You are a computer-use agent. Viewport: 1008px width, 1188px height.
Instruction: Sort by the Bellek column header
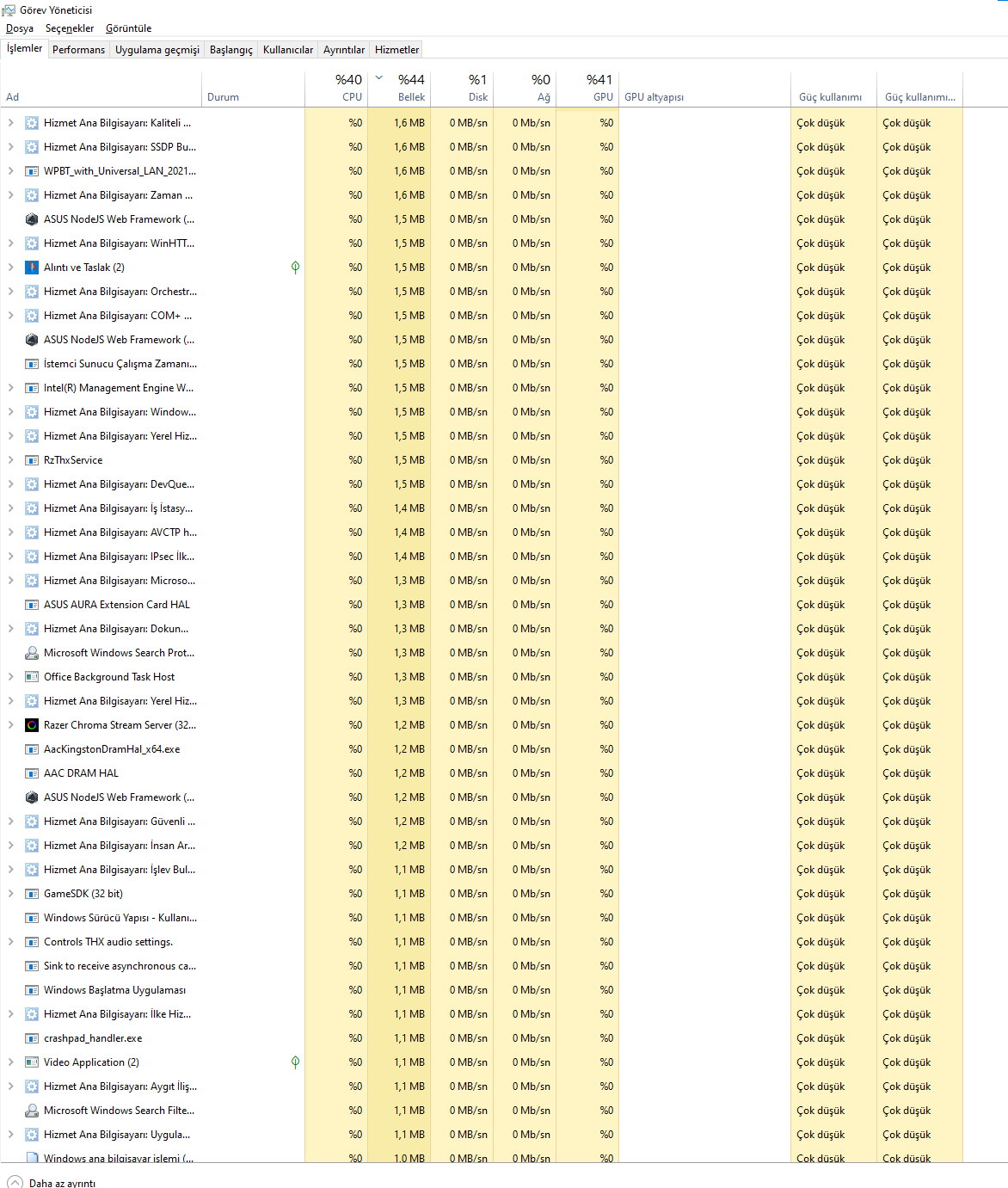[399, 88]
